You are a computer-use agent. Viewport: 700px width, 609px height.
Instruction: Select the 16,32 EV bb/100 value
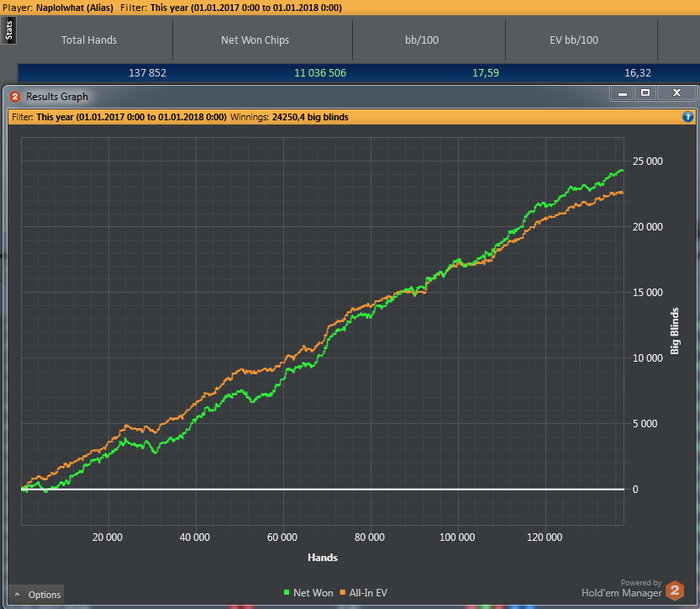pyautogui.click(x=638, y=73)
